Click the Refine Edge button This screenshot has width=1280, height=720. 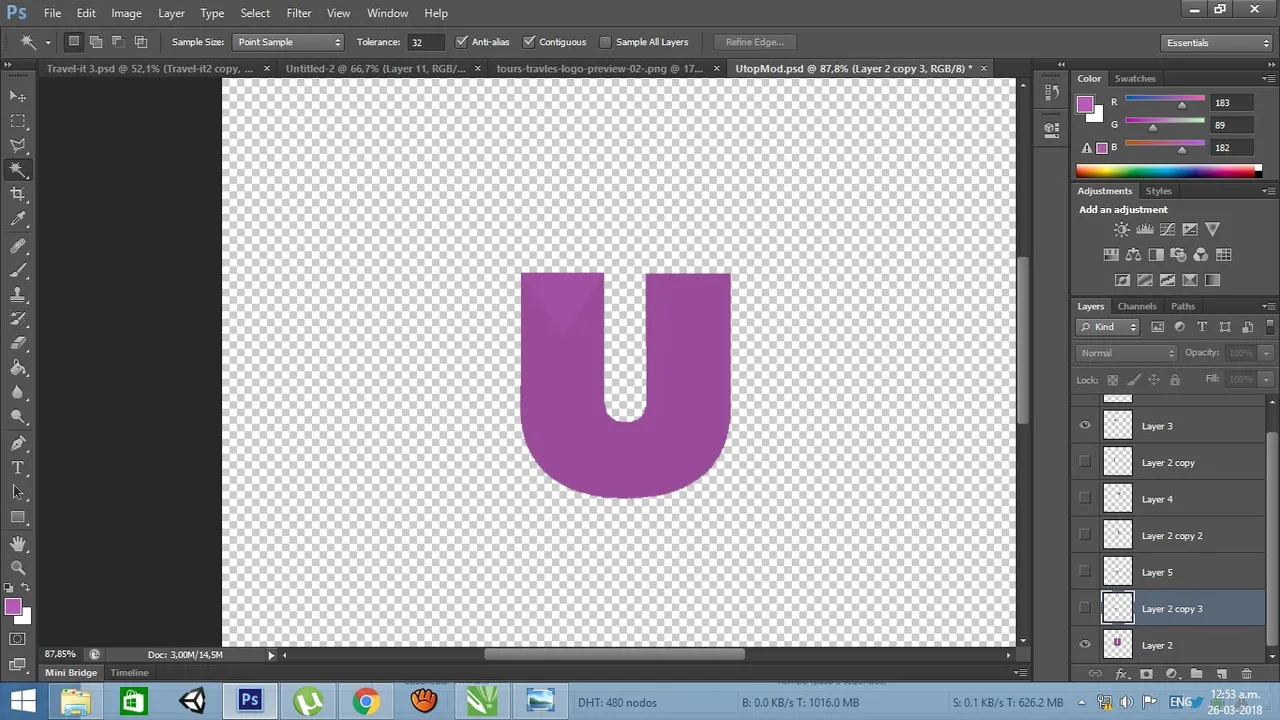(x=755, y=42)
